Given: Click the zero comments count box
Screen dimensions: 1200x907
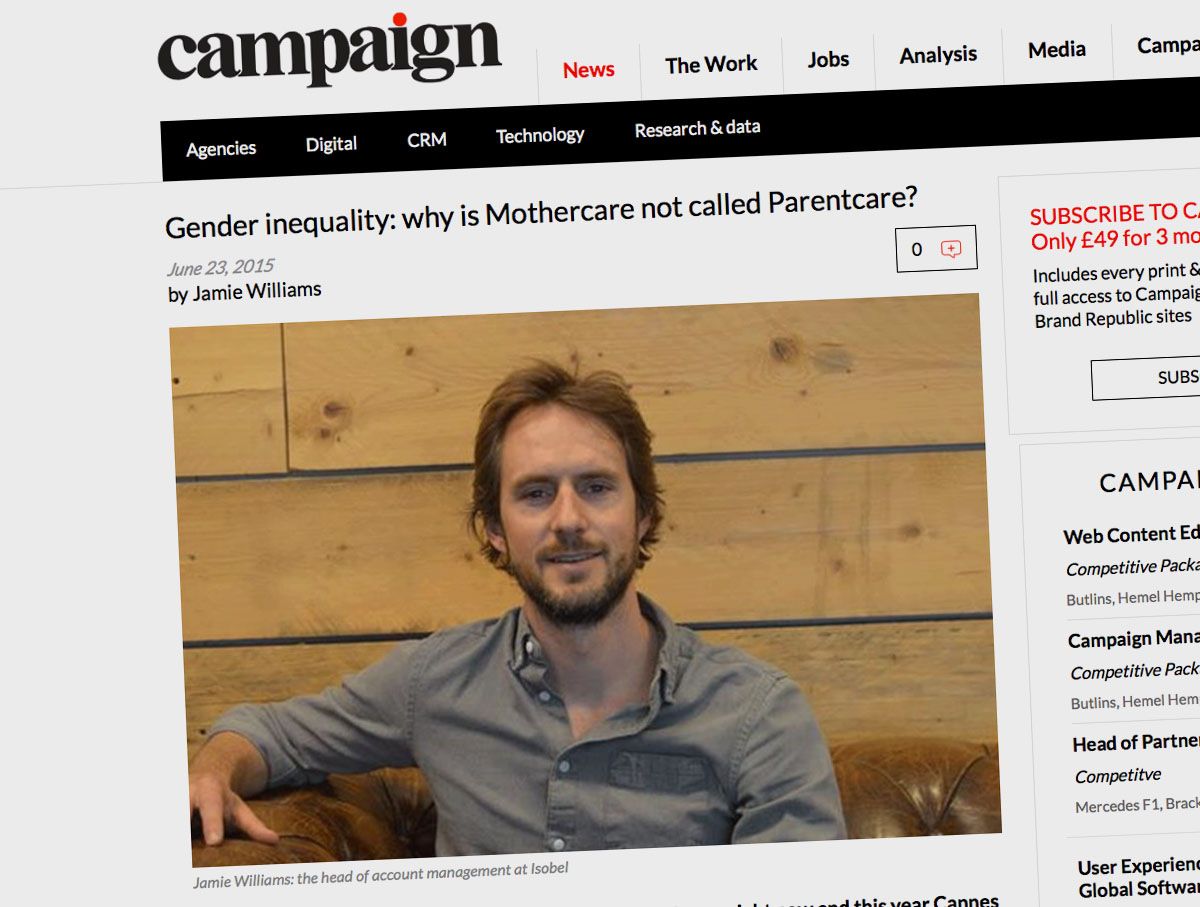Looking at the screenshot, I should pyautogui.click(x=936, y=249).
